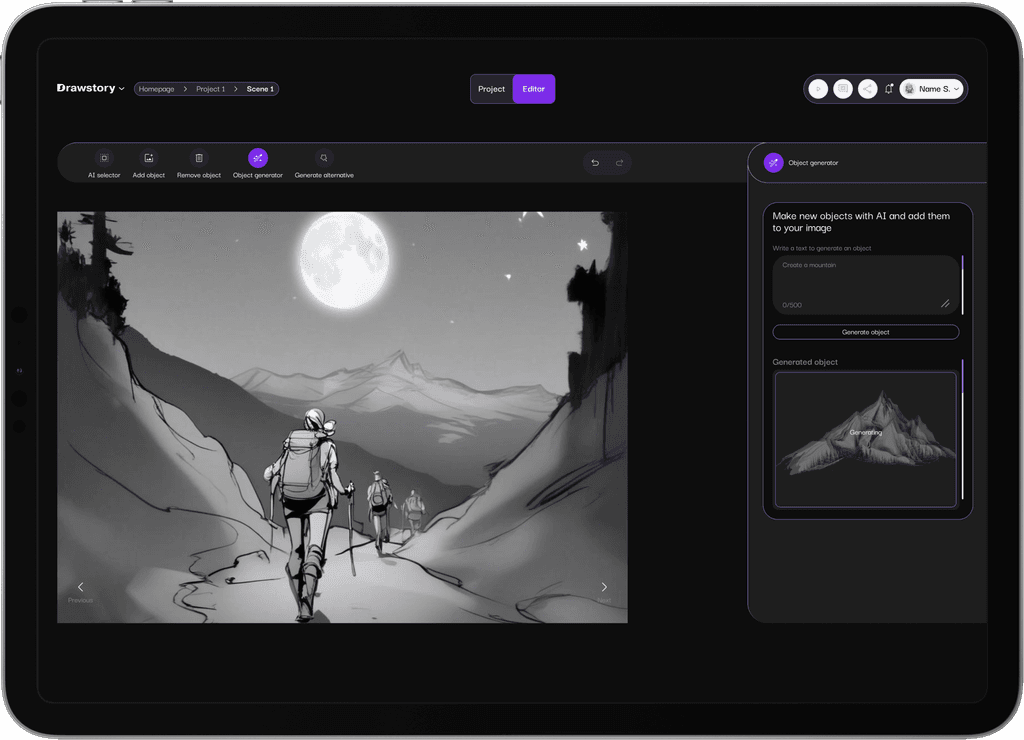The height and width of the screenshot is (740, 1024).
Task: Undo the last edit
Action: pos(593,162)
